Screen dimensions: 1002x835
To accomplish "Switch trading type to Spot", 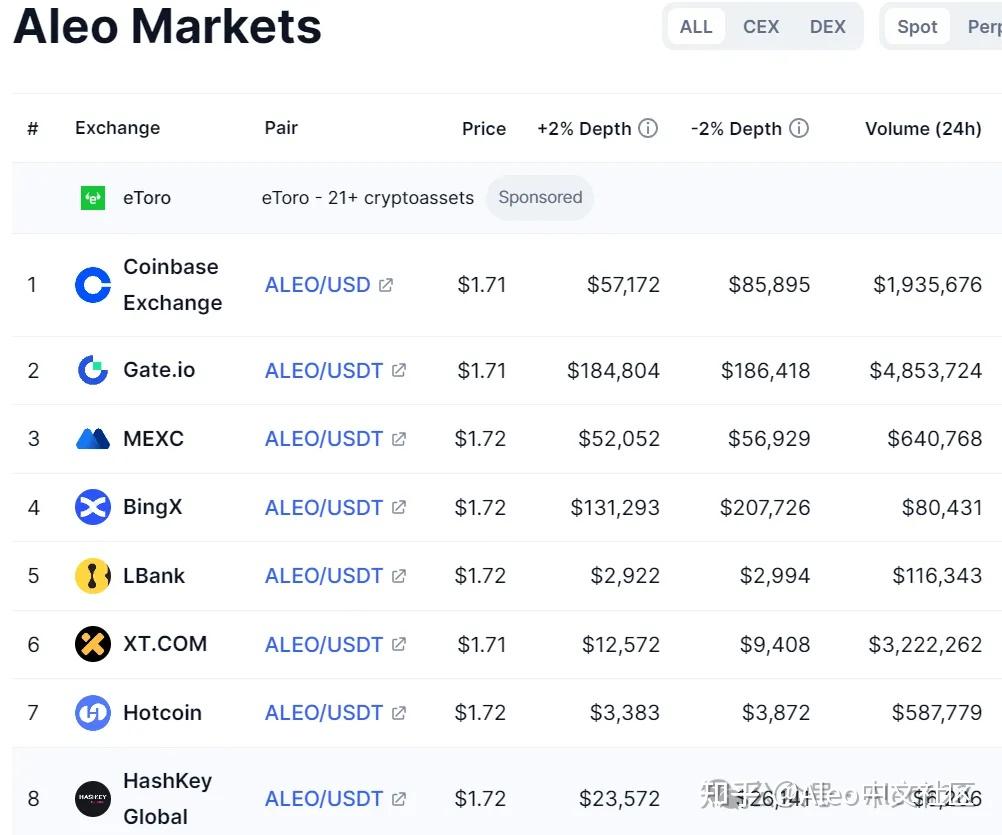I will (x=916, y=27).
